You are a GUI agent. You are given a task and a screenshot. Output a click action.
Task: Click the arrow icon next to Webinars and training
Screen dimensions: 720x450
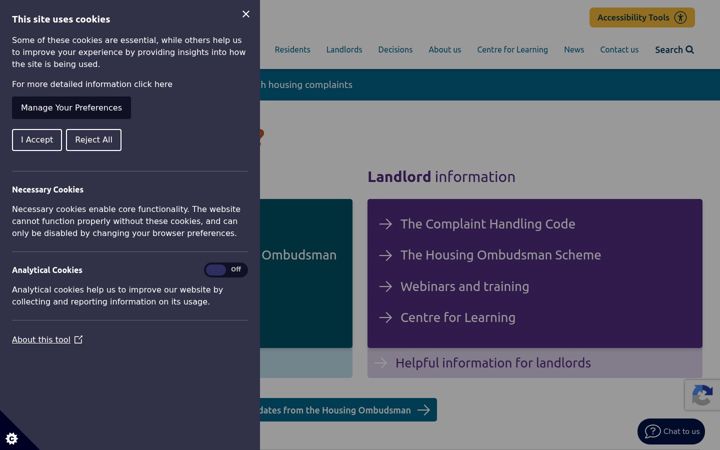click(386, 287)
